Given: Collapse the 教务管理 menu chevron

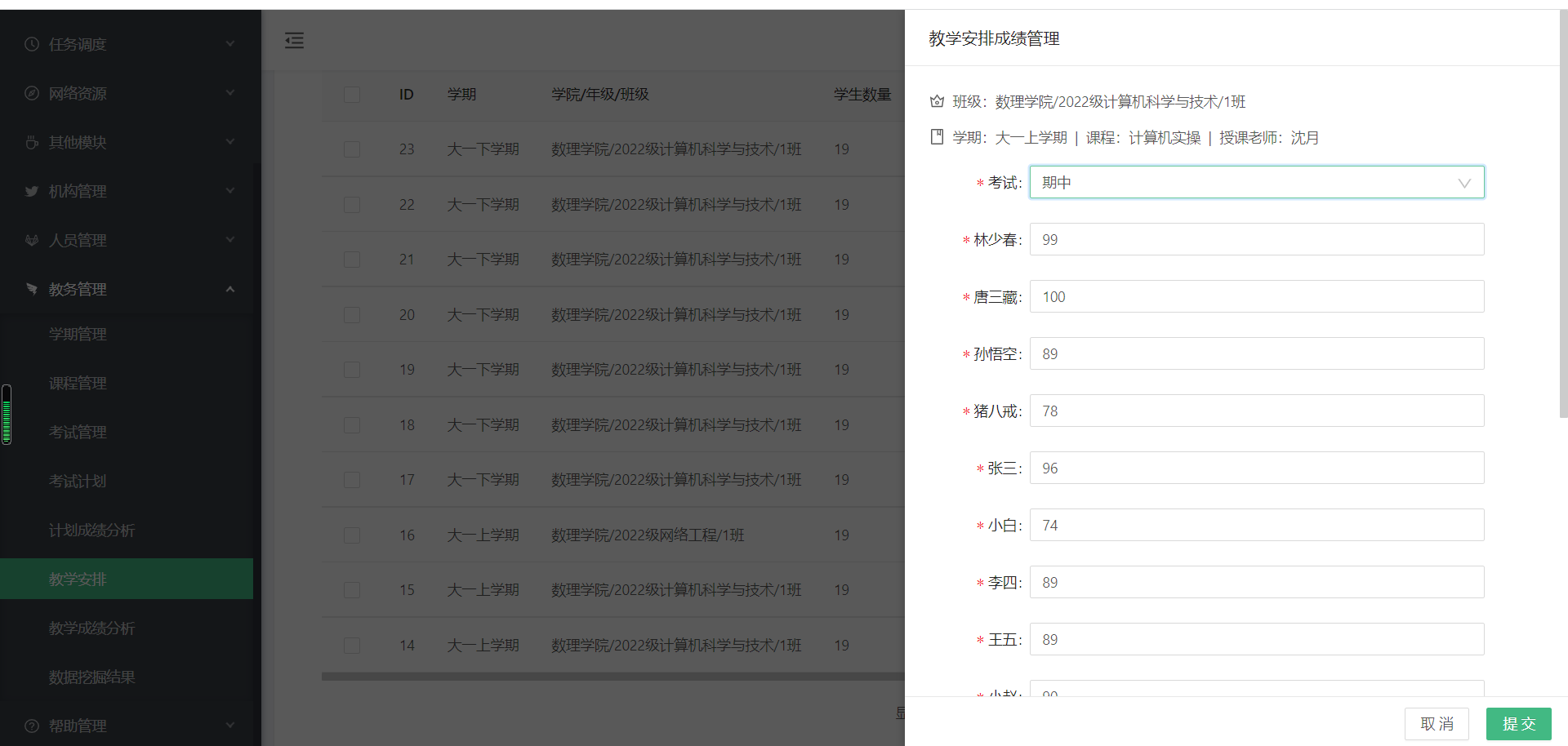Looking at the screenshot, I should tap(230, 289).
